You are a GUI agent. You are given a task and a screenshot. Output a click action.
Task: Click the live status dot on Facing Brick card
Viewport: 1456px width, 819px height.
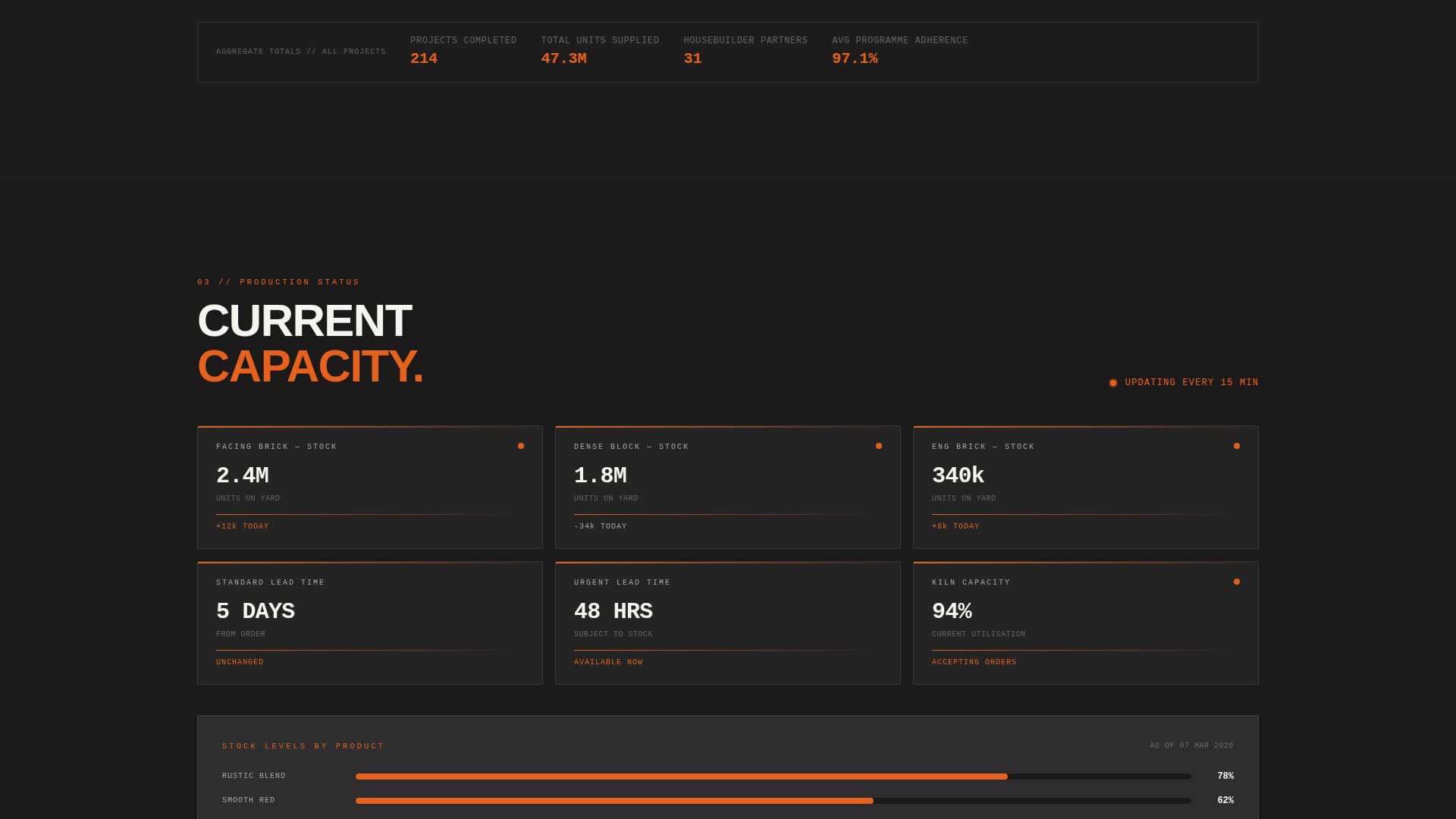(x=521, y=446)
